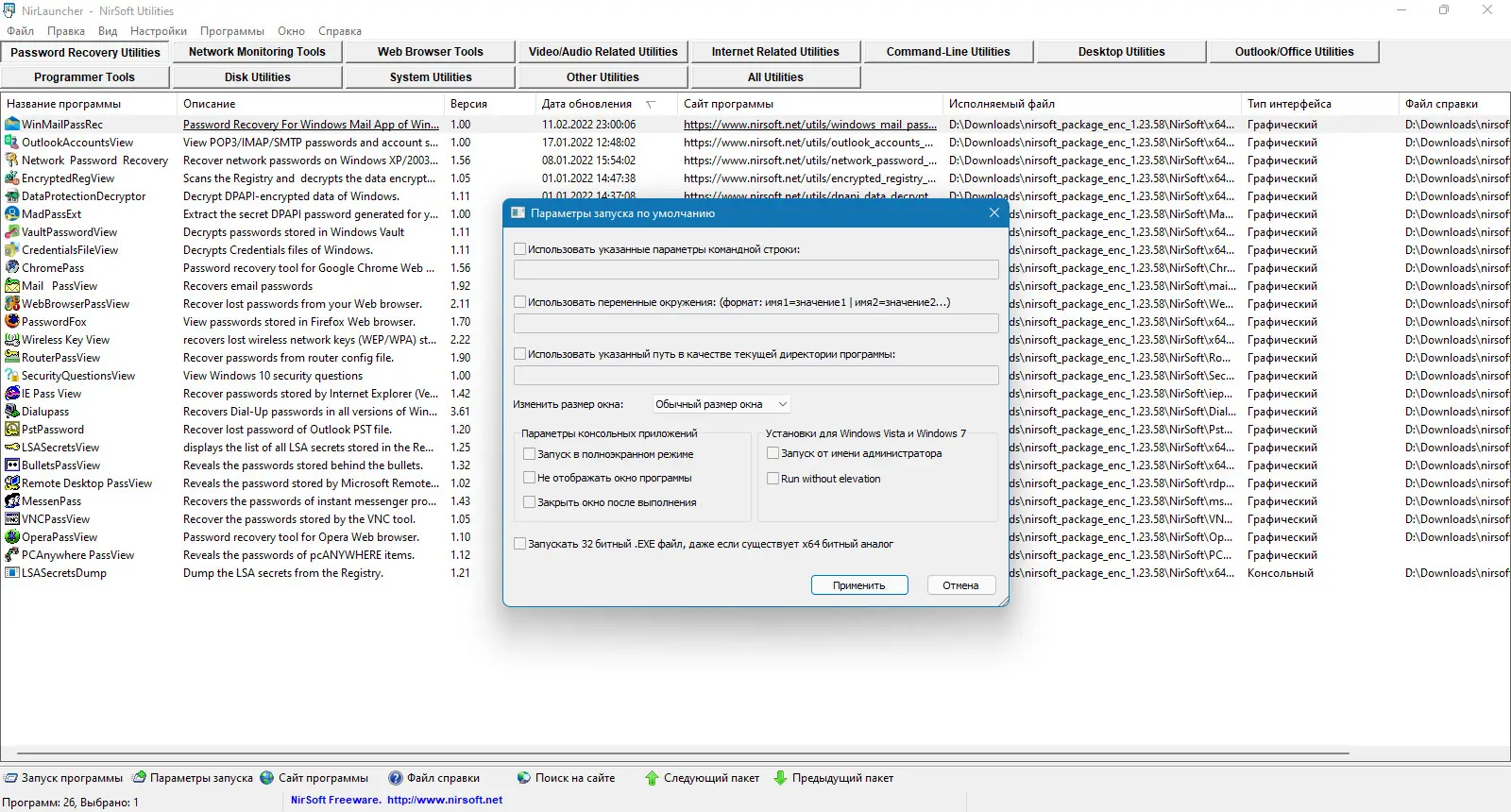1511x812 pixels.
Task: Switch to Disk Utilities tab
Action: click(x=257, y=77)
